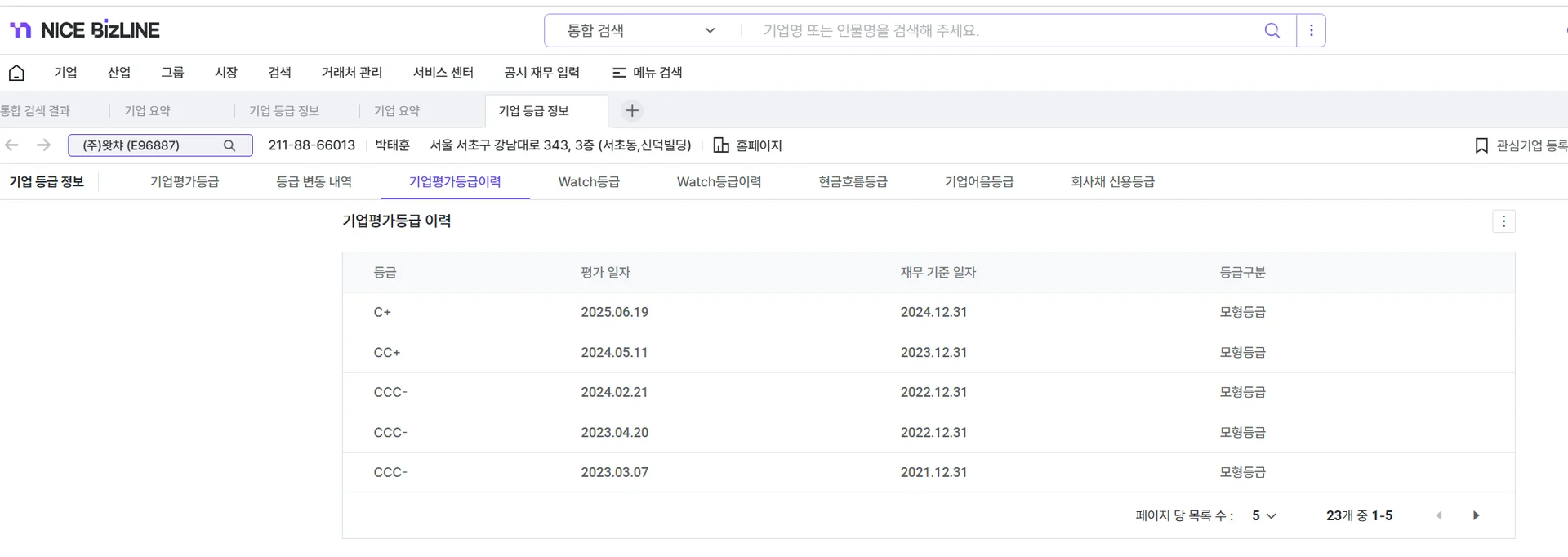Open Watch등급 sub-tab
This screenshot has width=1568, height=557.
[x=589, y=182]
